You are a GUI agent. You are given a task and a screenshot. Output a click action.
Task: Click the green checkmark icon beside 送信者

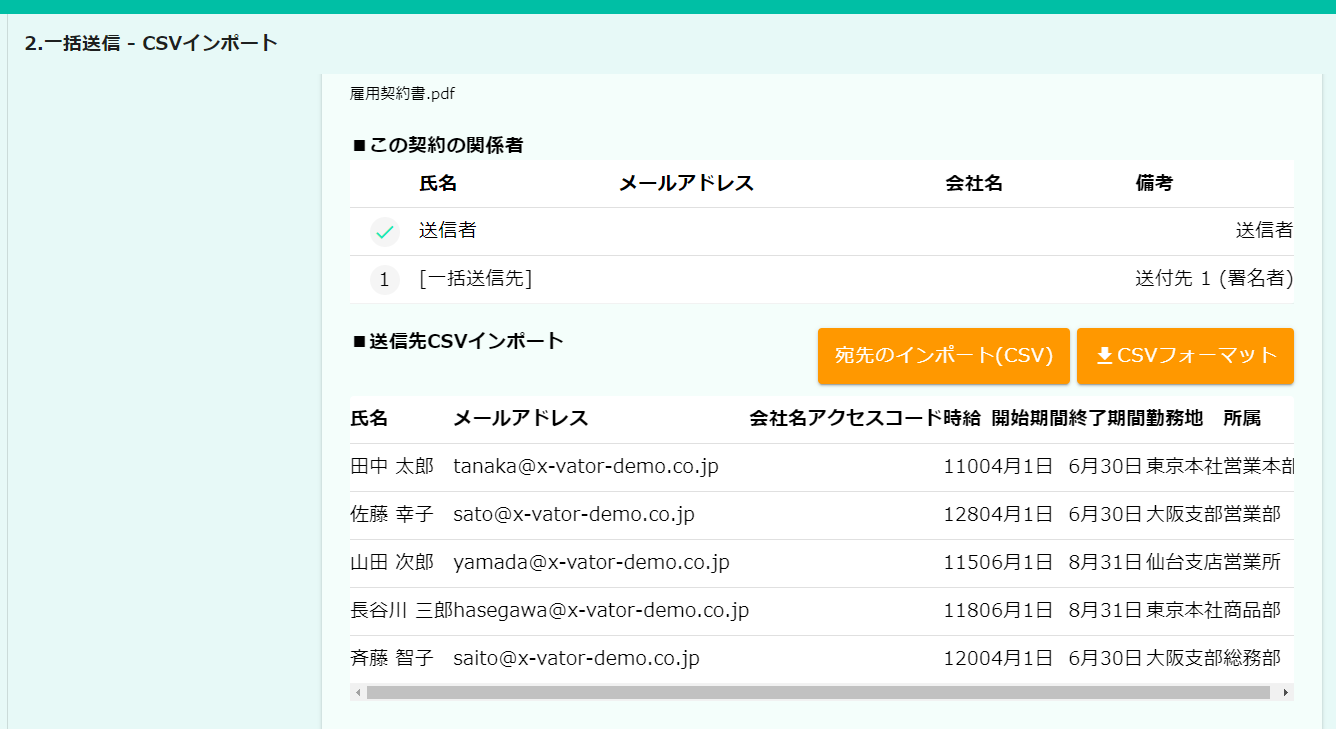(384, 232)
